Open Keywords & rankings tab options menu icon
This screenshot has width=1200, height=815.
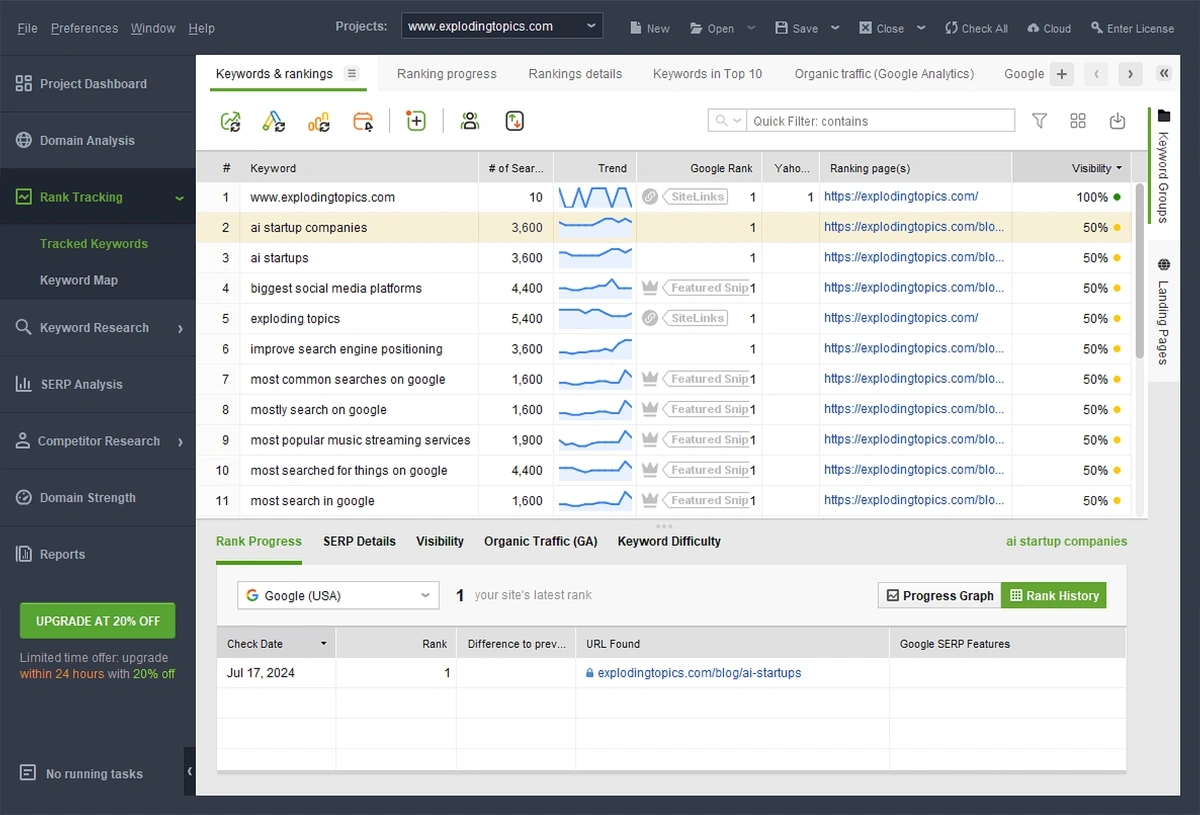351,73
